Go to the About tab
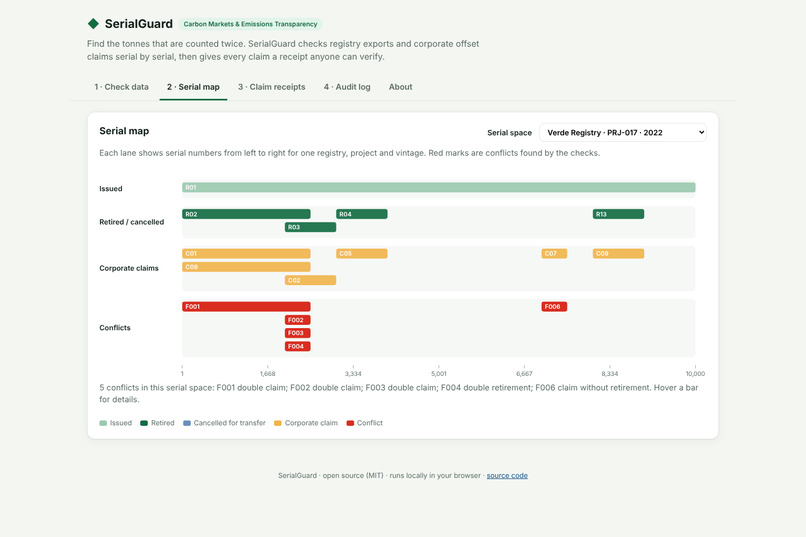Screen dimensions: 806x537 click(400, 87)
